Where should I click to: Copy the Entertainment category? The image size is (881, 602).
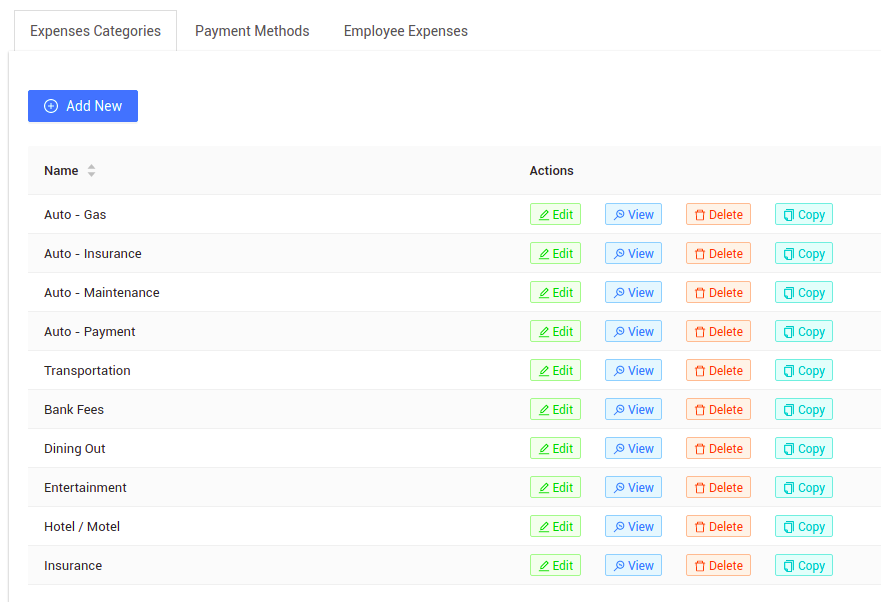pos(804,487)
